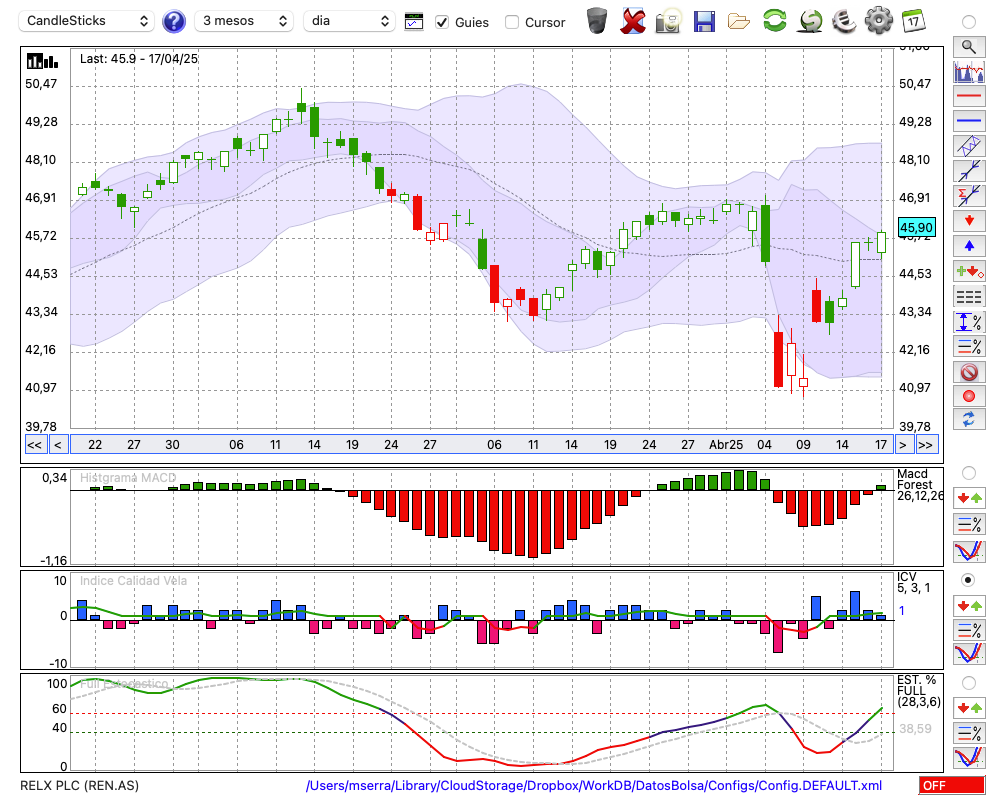Select the blue channel zigzag tool

click(x=969, y=145)
